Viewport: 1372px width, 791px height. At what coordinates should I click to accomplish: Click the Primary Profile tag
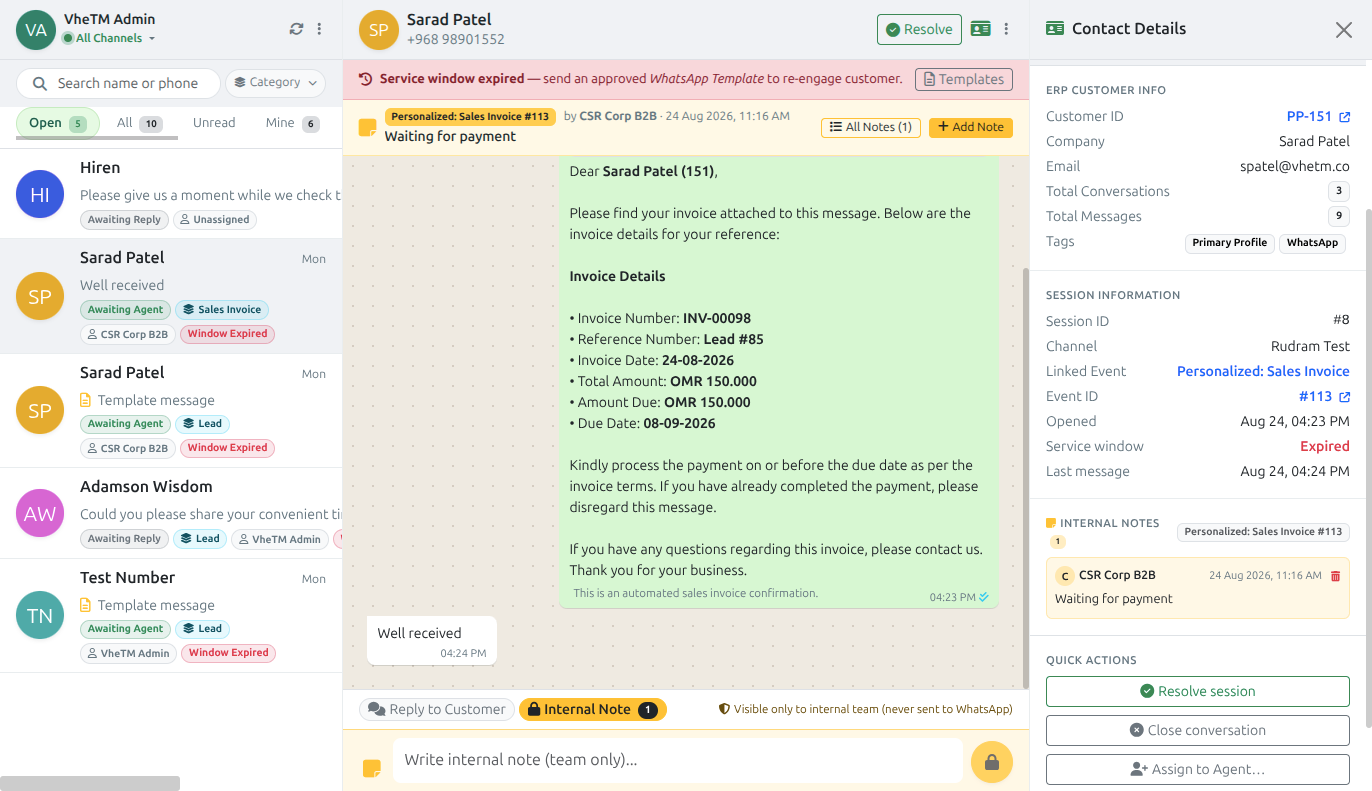coord(1229,243)
